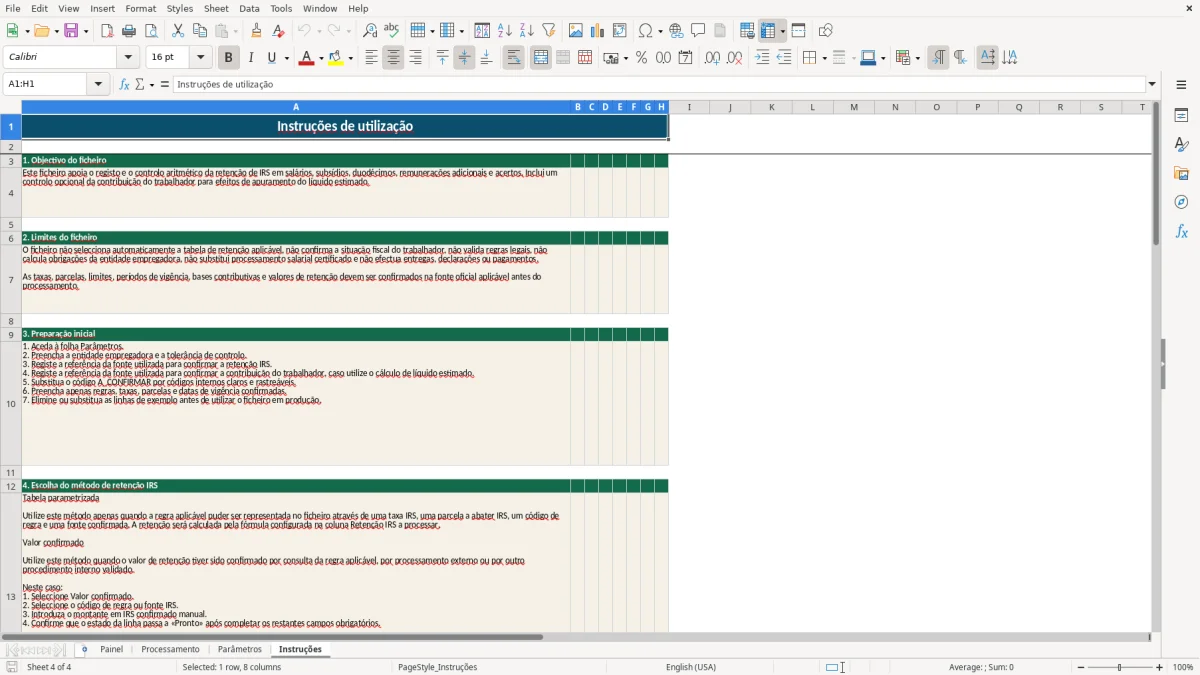Open Find & Replace tool

370,31
